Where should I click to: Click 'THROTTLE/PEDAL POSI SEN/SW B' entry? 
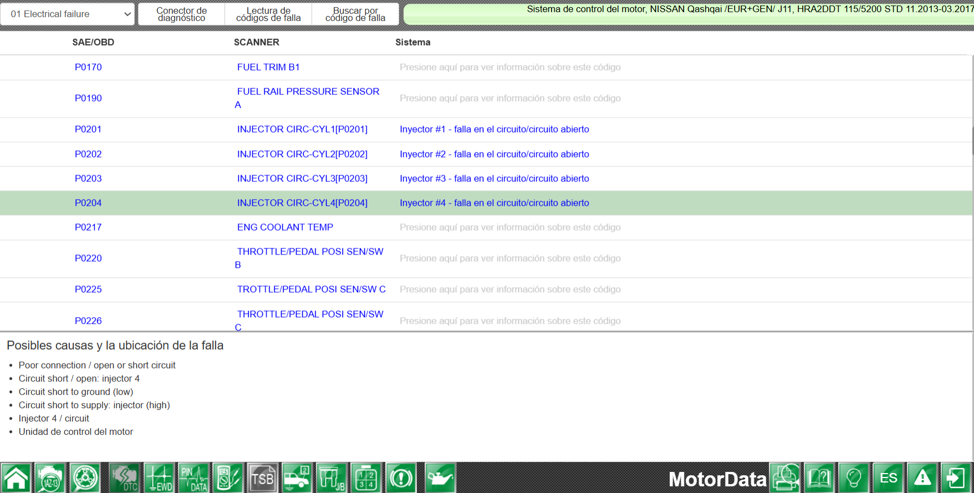[309, 258]
